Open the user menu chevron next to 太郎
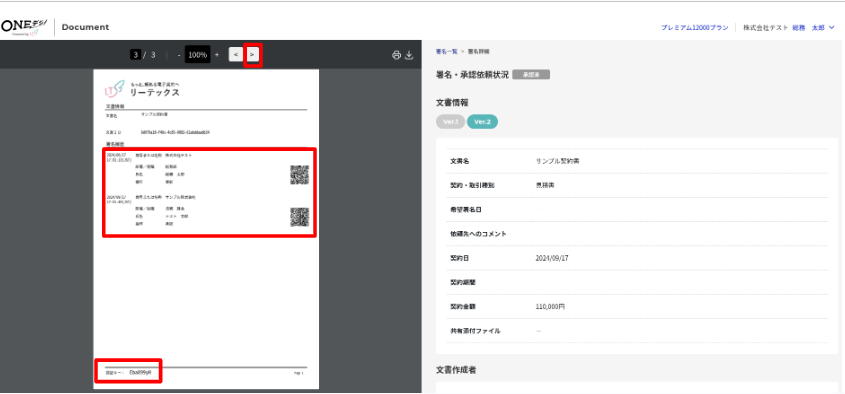The width and height of the screenshot is (845, 394). [x=832, y=27]
